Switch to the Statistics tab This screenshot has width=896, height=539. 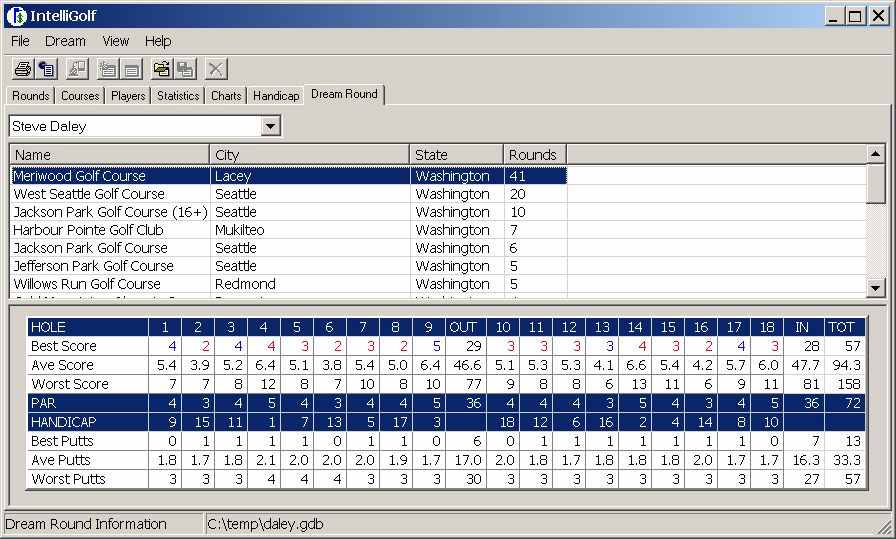point(178,96)
